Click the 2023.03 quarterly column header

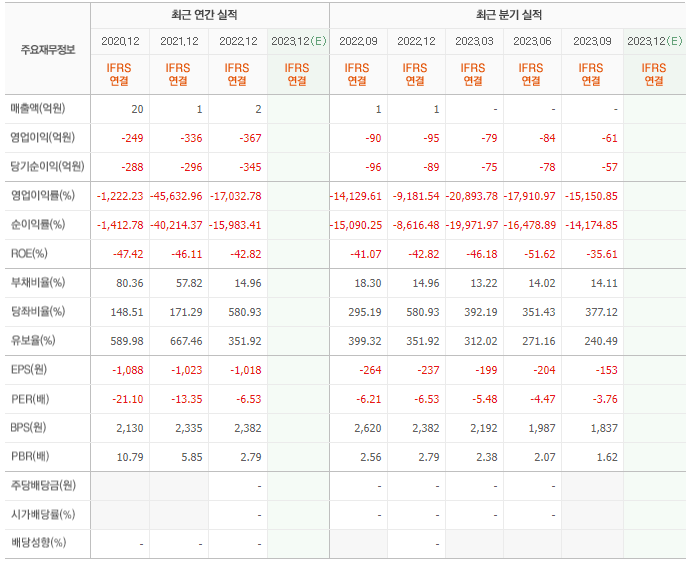click(x=474, y=41)
